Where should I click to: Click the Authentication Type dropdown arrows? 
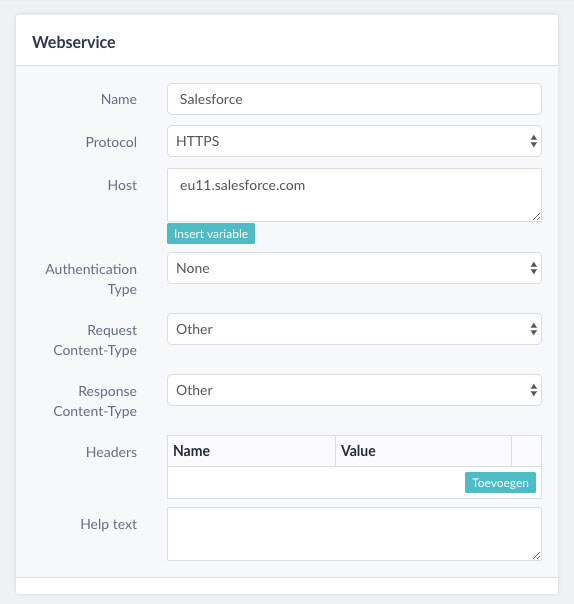coord(533,268)
